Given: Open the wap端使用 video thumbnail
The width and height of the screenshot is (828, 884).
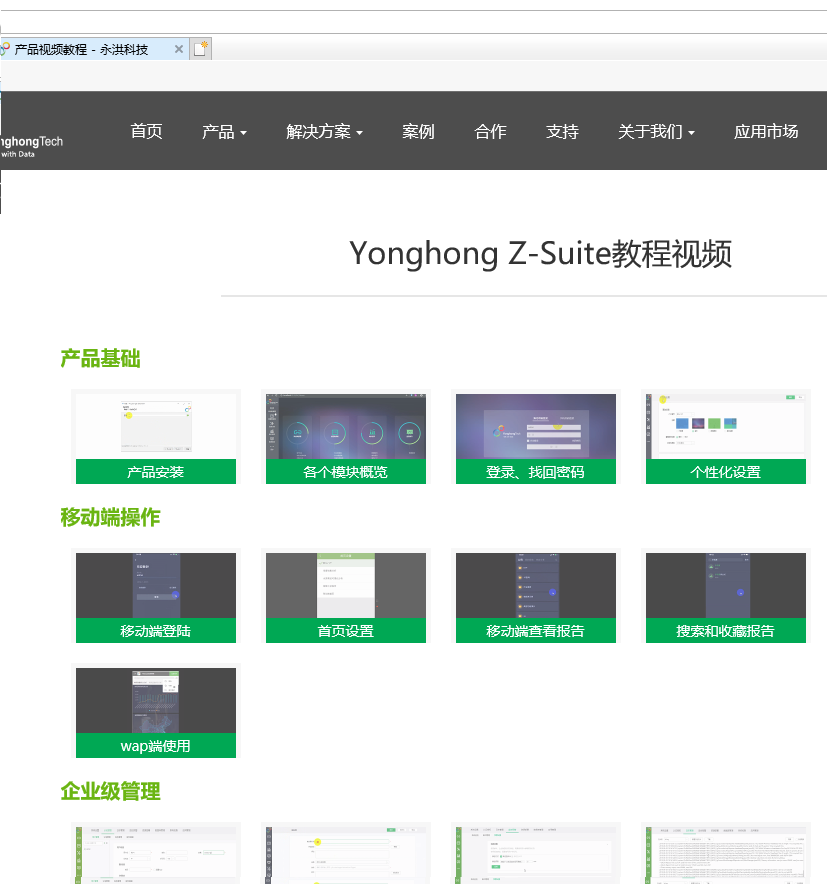Looking at the screenshot, I should click(156, 700).
